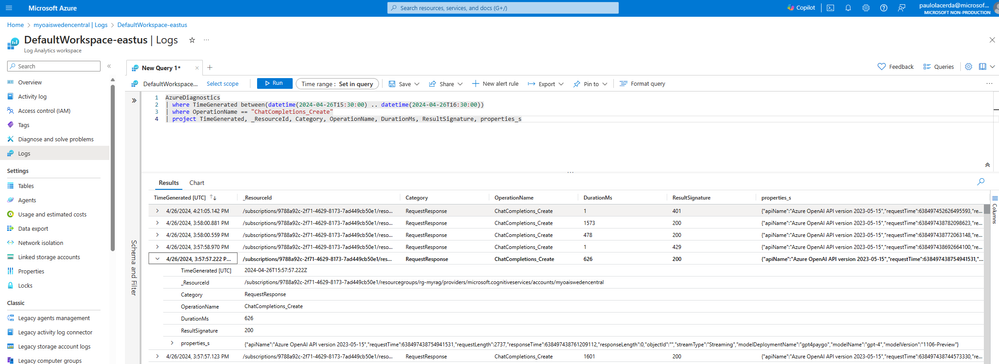This screenshot has height=364, width=999.
Task: Collapse the left navigation menu
Action: (109, 66)
